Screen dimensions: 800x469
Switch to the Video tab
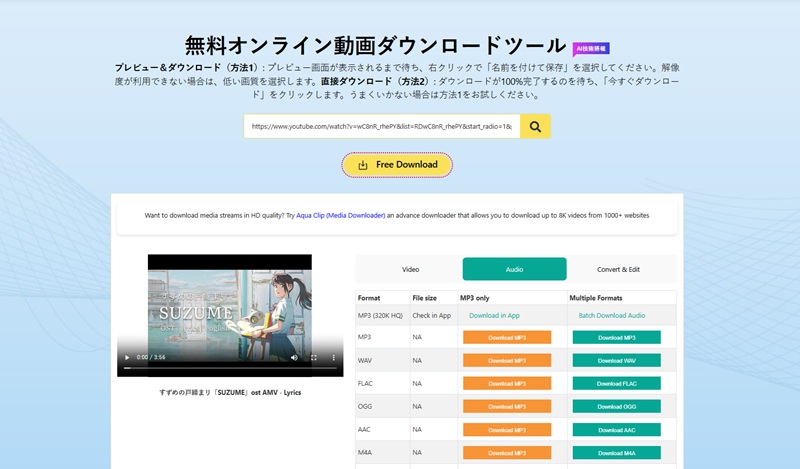pos(410,269)
